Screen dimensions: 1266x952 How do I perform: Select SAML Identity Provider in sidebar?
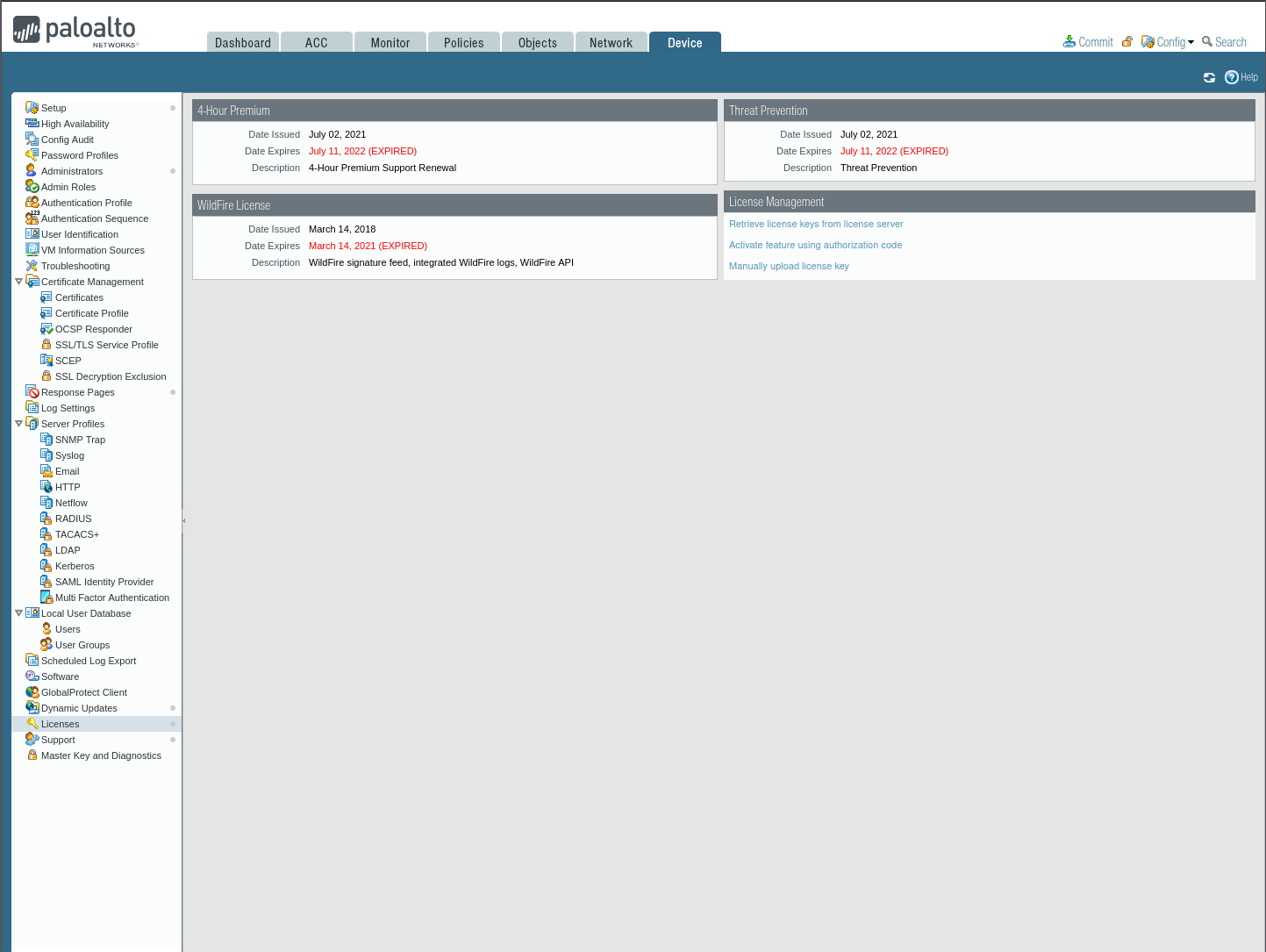click(104, 582)
